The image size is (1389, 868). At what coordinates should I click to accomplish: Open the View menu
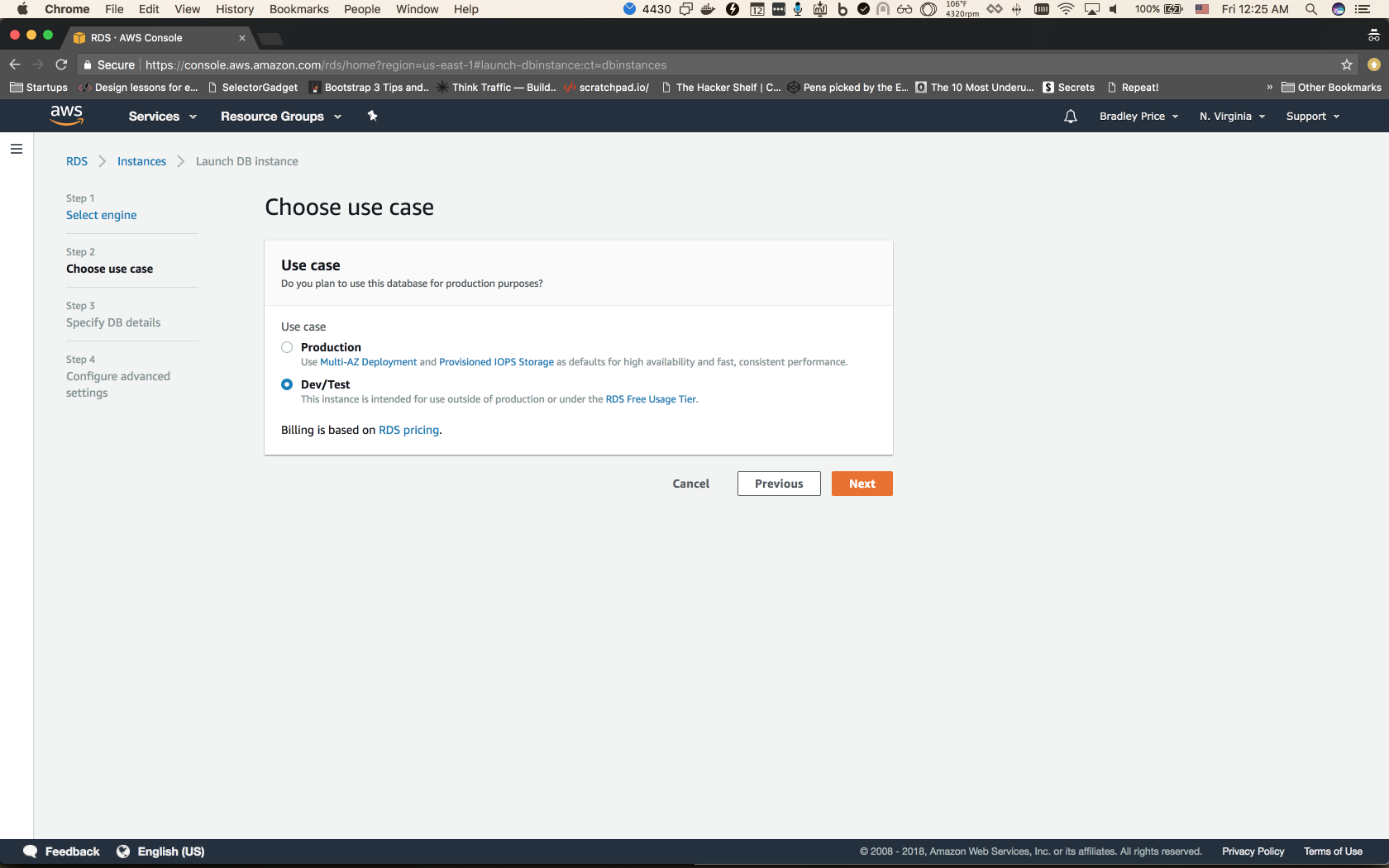click(188, 9)
